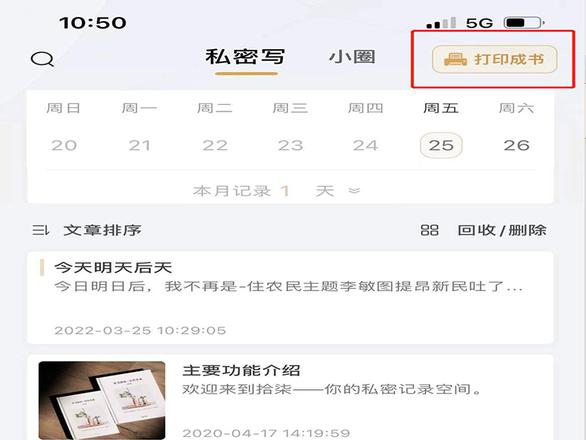Open the 主要功能介绍 article title
Image resolution: width=586 pixels, height=440 pixels.
click(x=241, y=370)
